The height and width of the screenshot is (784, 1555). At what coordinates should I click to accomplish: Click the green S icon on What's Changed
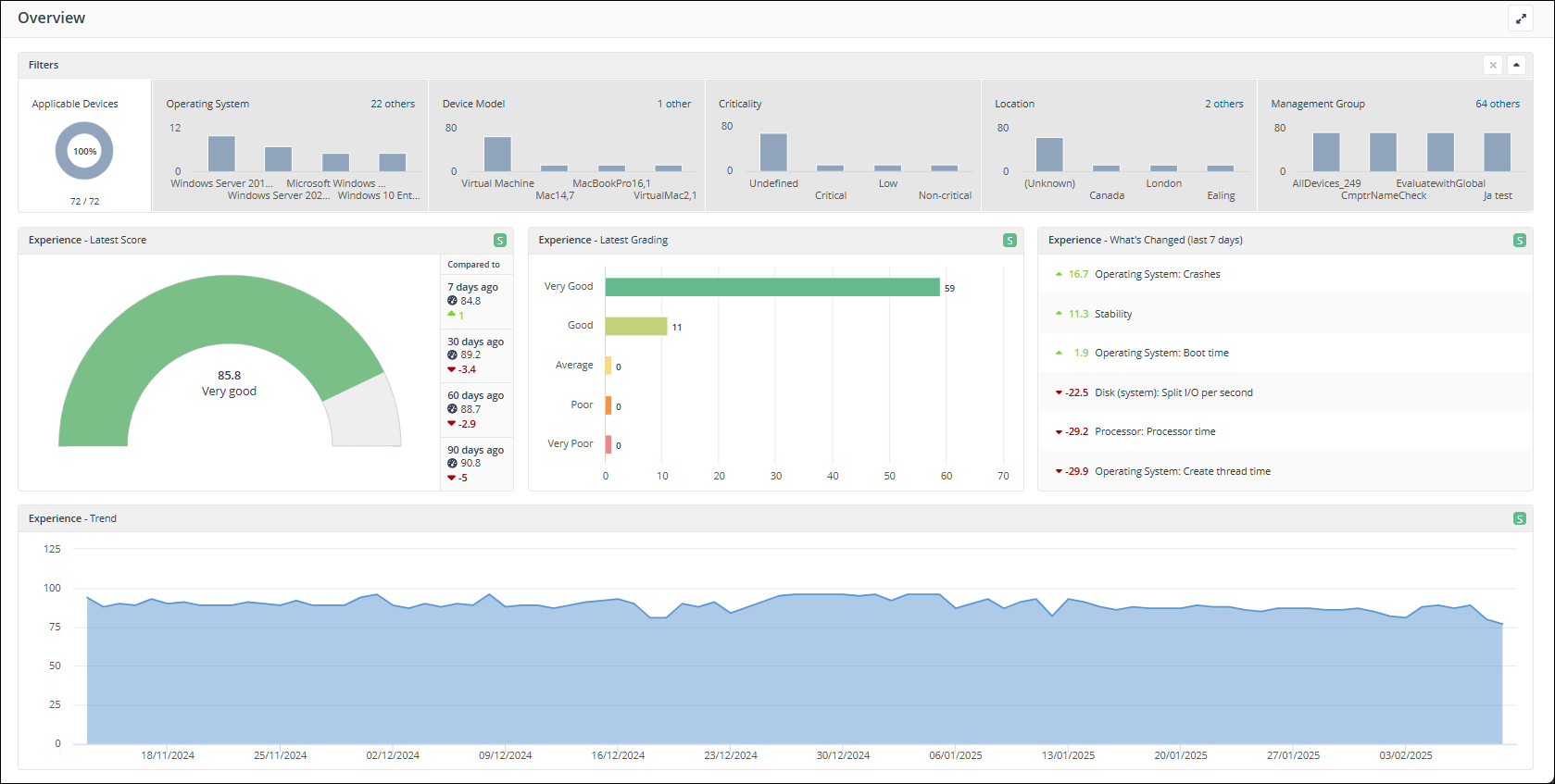pos(1519,241)
